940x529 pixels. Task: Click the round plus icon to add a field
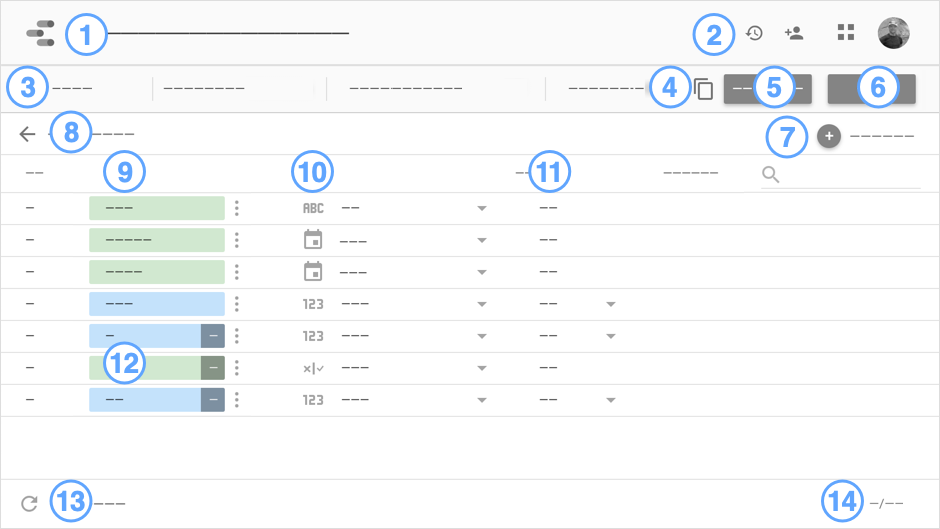coord(828,135)
